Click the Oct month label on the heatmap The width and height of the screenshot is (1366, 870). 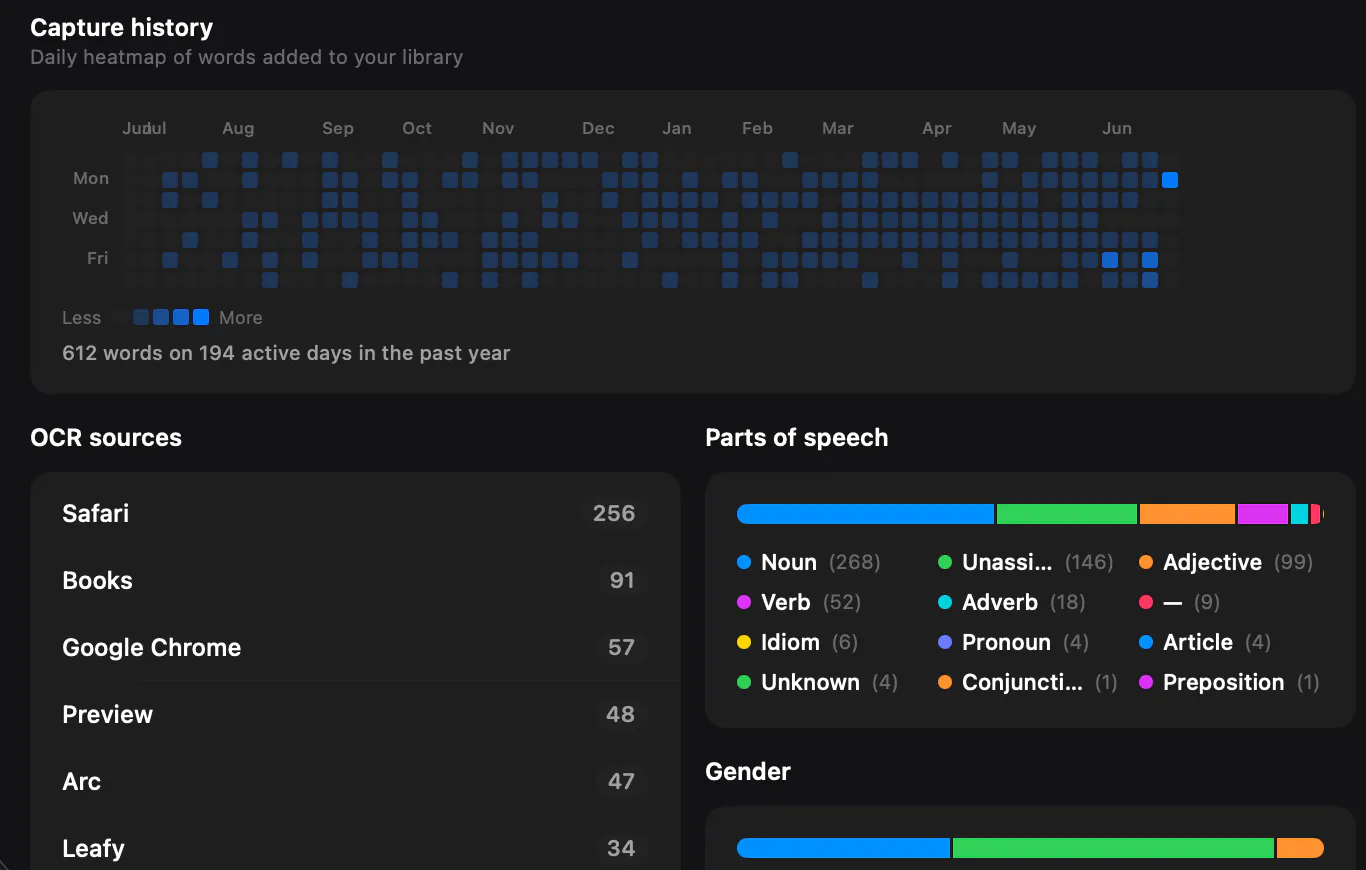[x=417, y=128]
